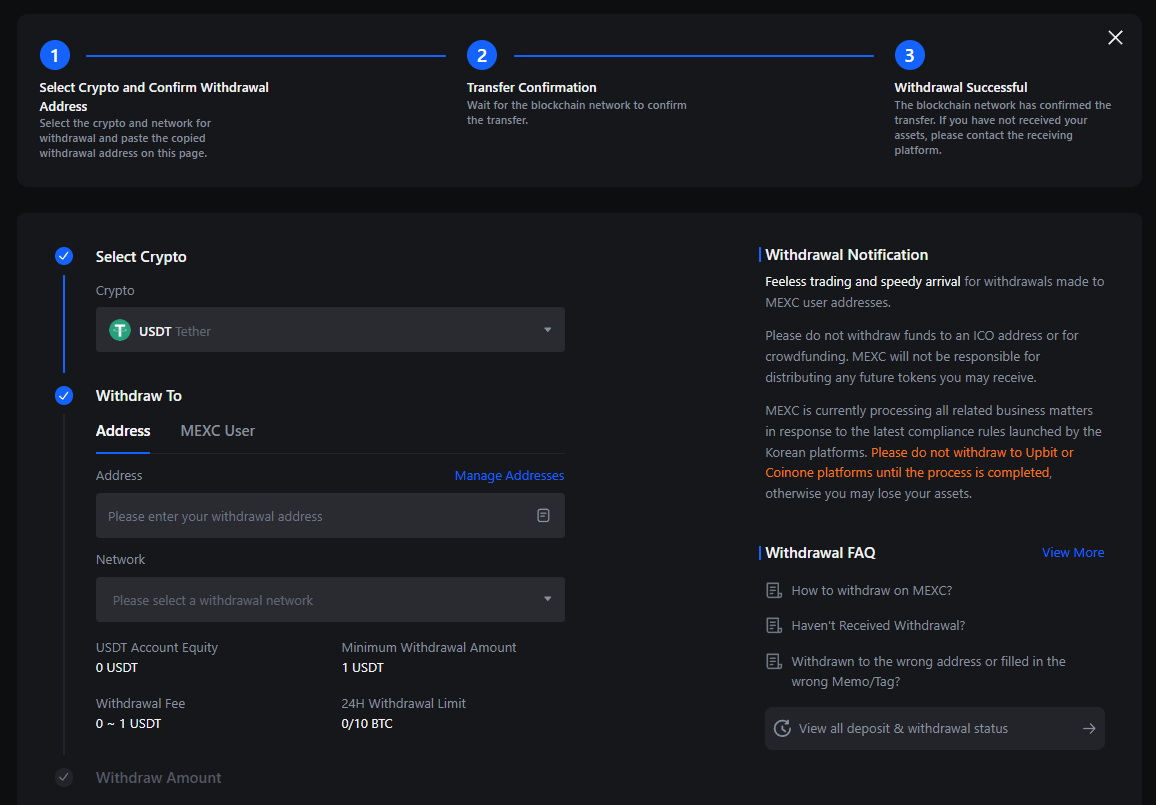Viewport: 1156px width, 805px height.
Task: Click the clock history icon in the status button
Action: (x=782, y=728)
